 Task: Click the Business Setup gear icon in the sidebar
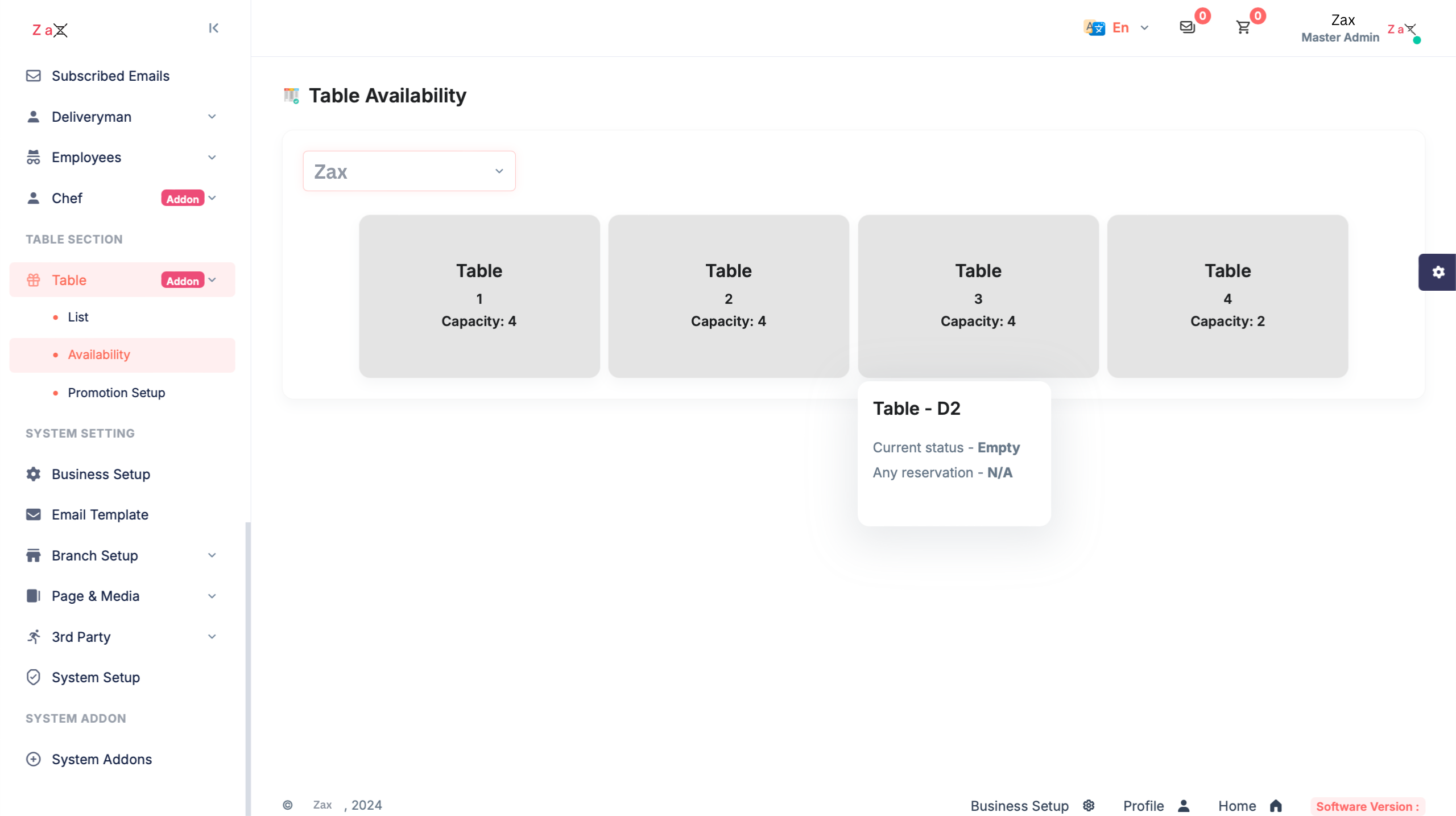point(34,474)
